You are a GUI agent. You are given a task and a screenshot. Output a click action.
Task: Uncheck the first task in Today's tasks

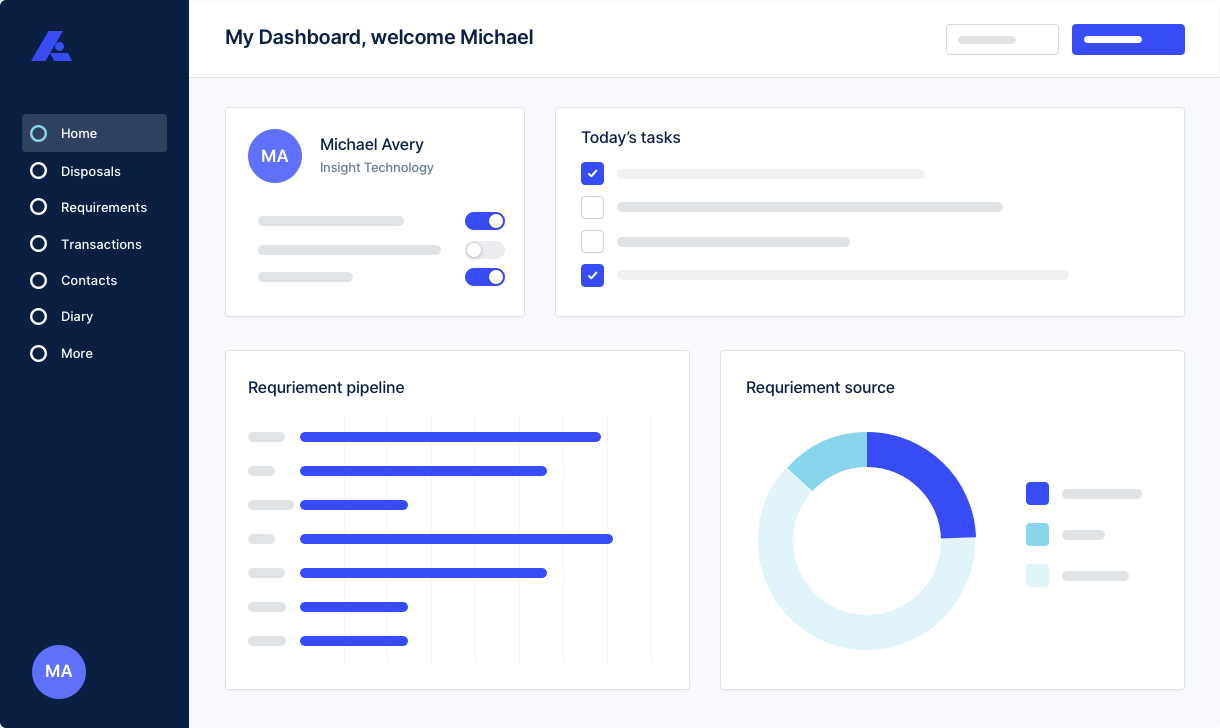pos(593,174)
